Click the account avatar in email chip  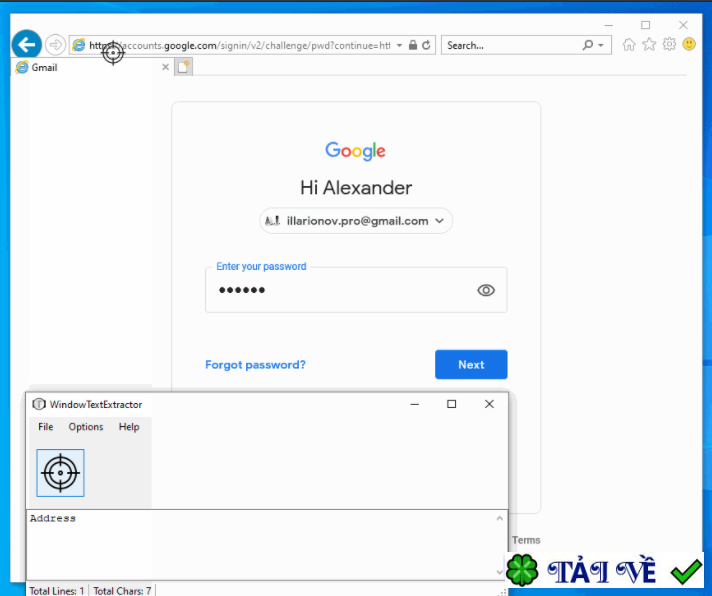(272, 221)
